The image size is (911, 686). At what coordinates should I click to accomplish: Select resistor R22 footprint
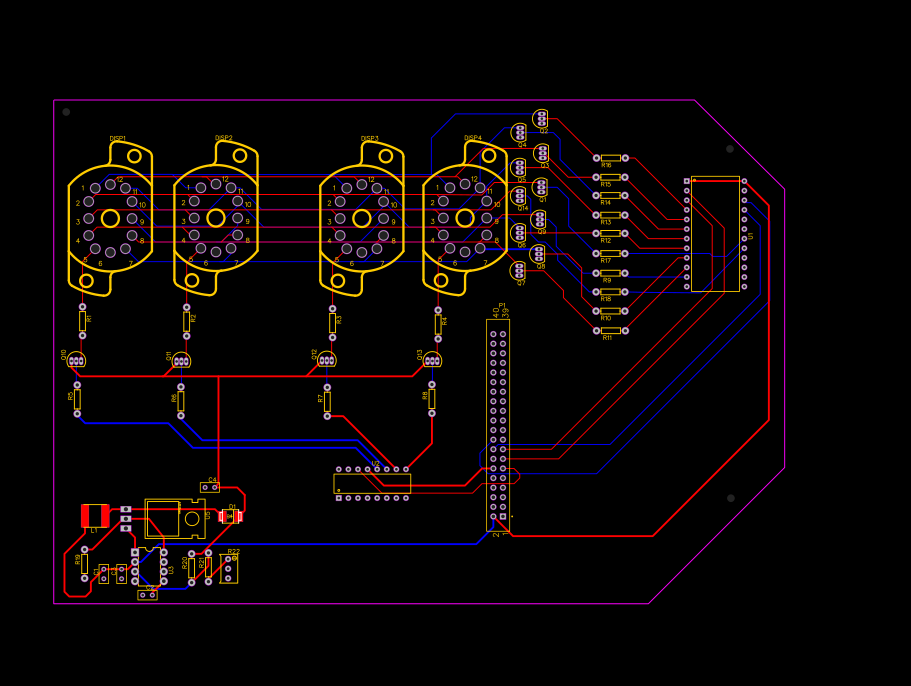[x=230, y=568]
